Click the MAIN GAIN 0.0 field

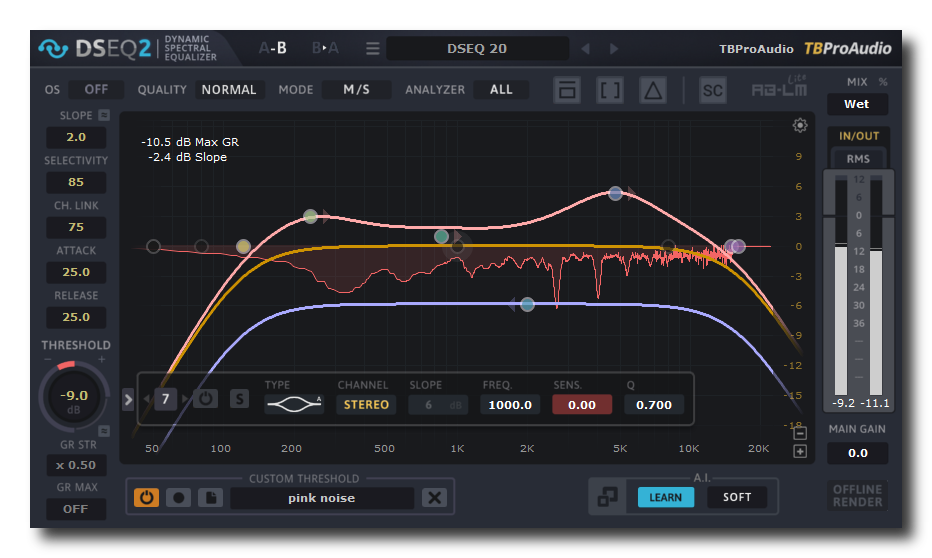click(x=857, y=453)
